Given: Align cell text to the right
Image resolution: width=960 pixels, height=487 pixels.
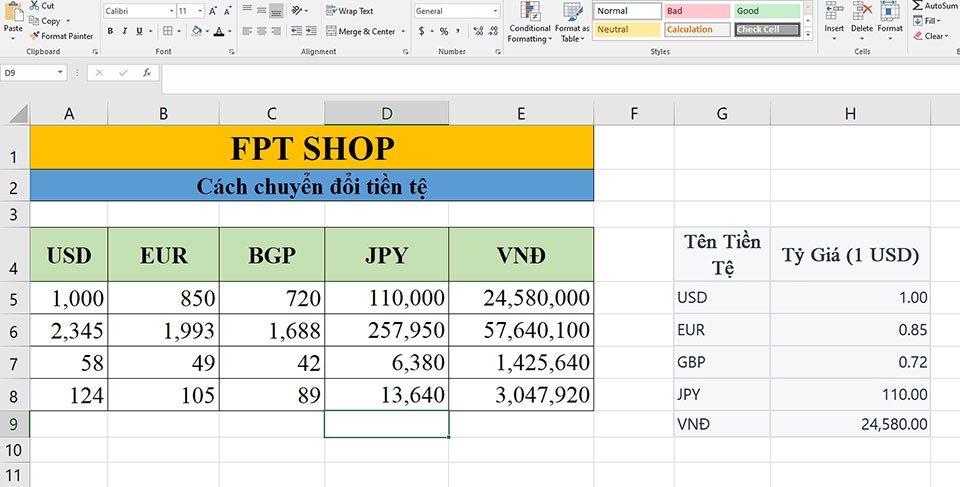Looking at the screenshot, I should tap(276, 31).
